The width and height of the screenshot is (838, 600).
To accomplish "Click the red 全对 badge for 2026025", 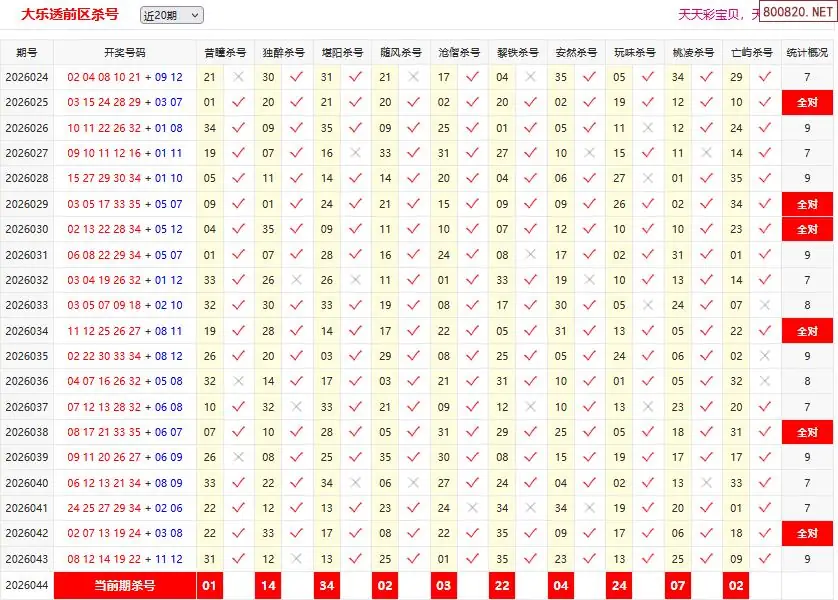I will 807,102.
